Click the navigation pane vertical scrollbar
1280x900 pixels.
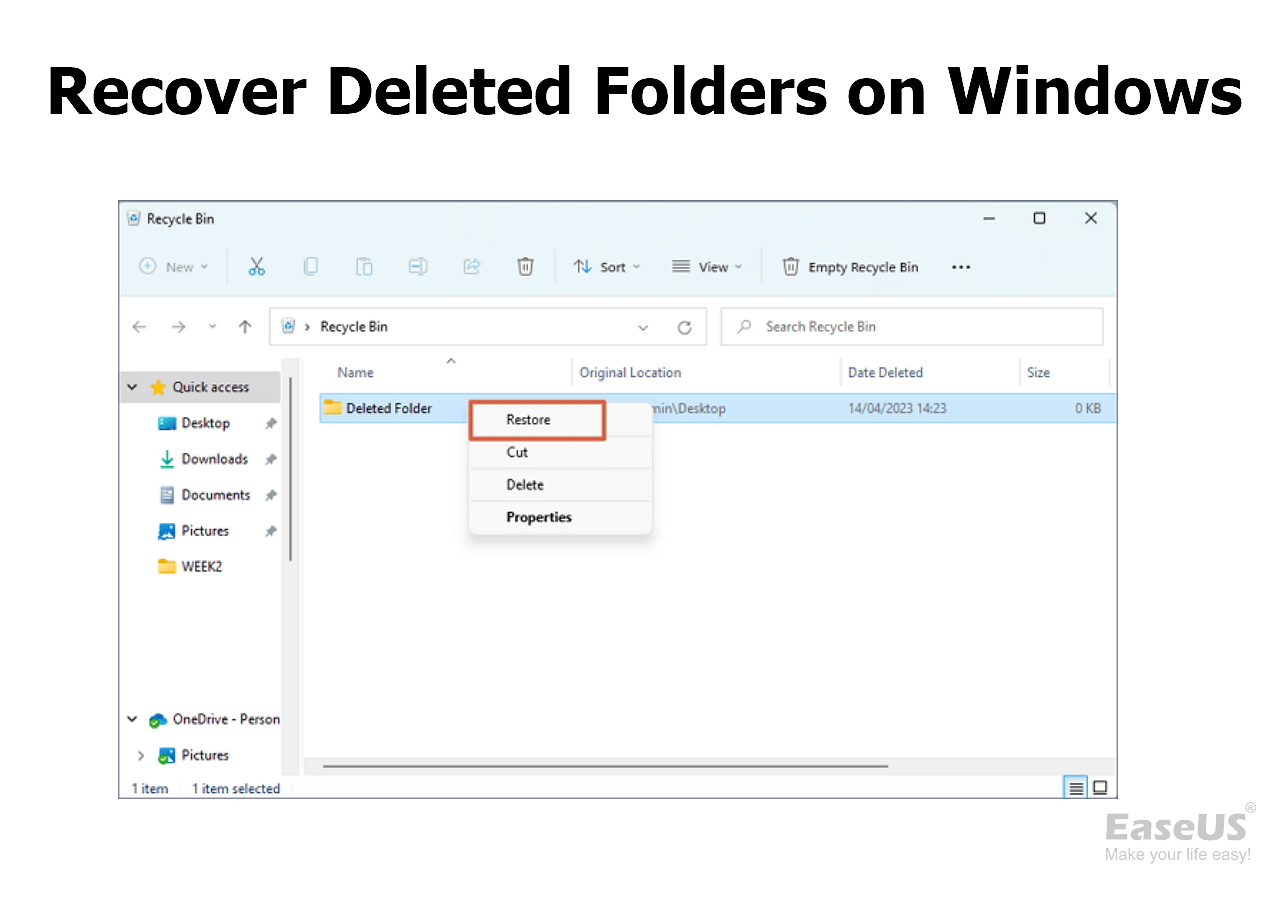click(290, 468)
